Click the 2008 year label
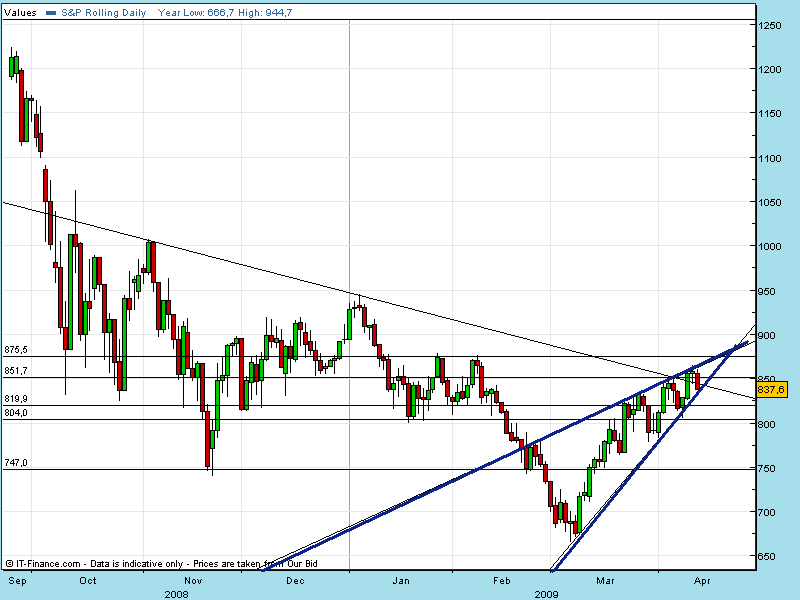800x600 pixels. point(177,594)
